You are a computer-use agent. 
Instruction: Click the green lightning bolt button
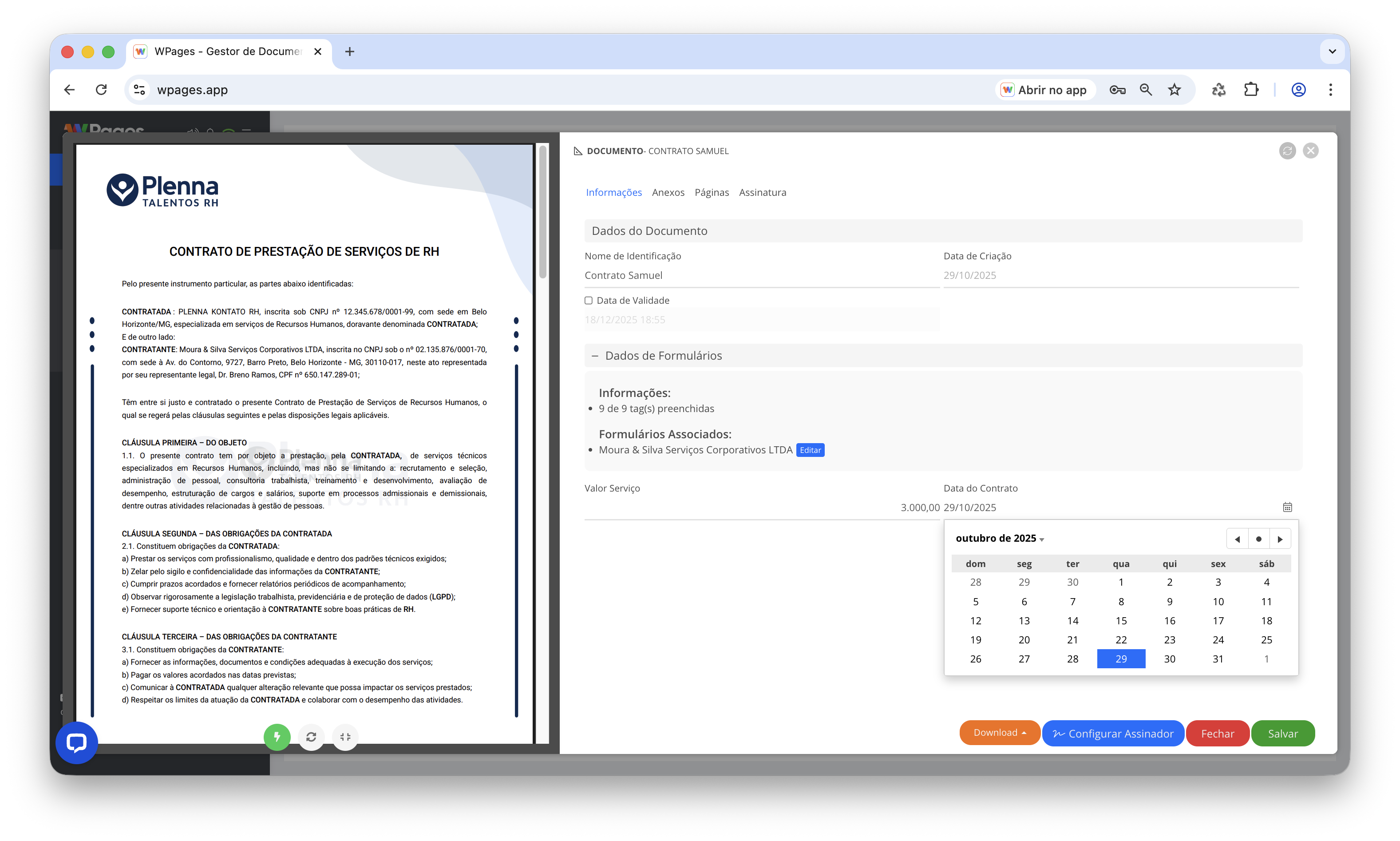coord(277,736)
